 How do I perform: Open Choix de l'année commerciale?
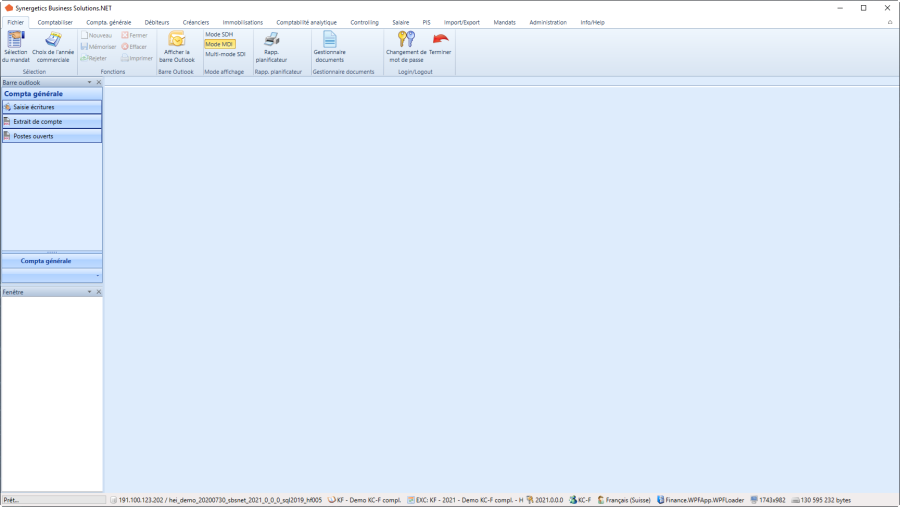53,47
